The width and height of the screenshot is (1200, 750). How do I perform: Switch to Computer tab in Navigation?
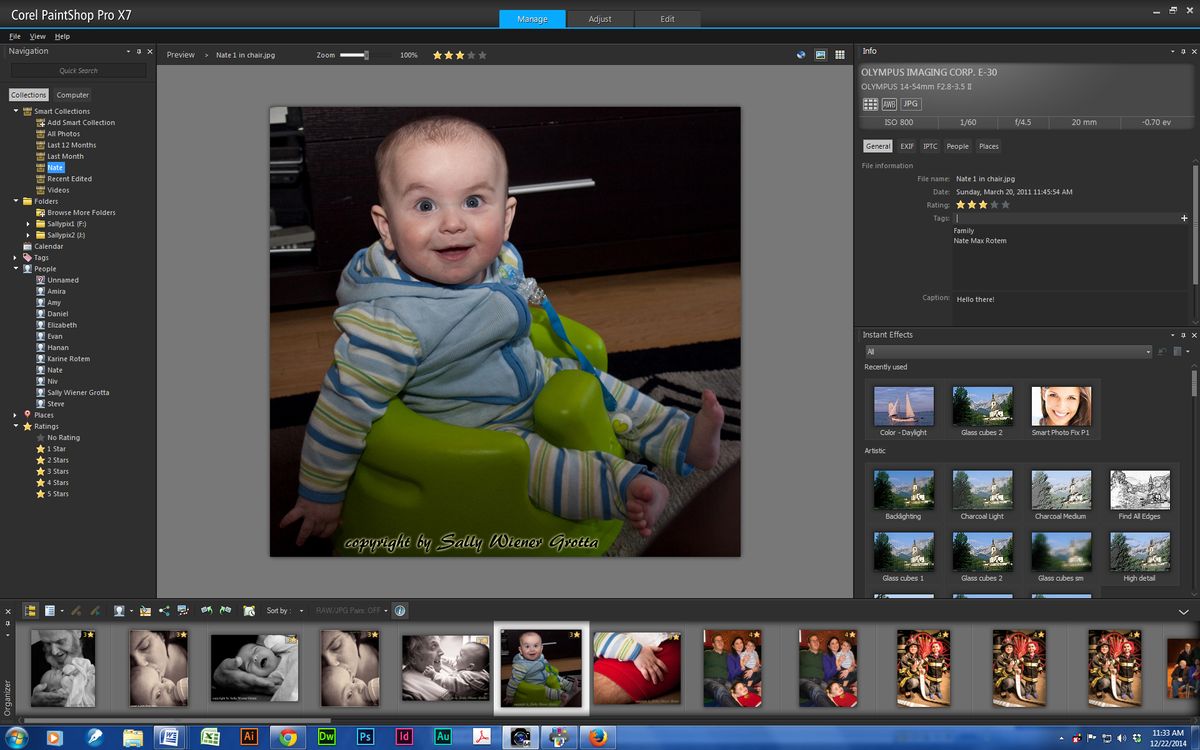(x=73, y=95)
